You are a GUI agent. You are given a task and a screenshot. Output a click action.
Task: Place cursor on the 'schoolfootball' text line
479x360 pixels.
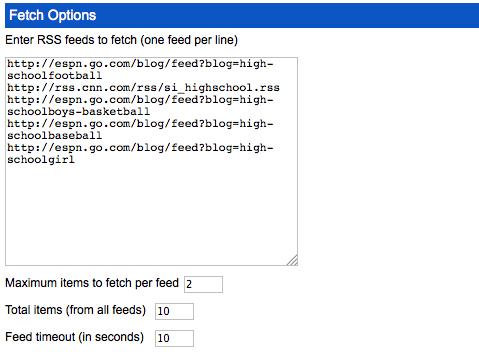click(55, 76)
